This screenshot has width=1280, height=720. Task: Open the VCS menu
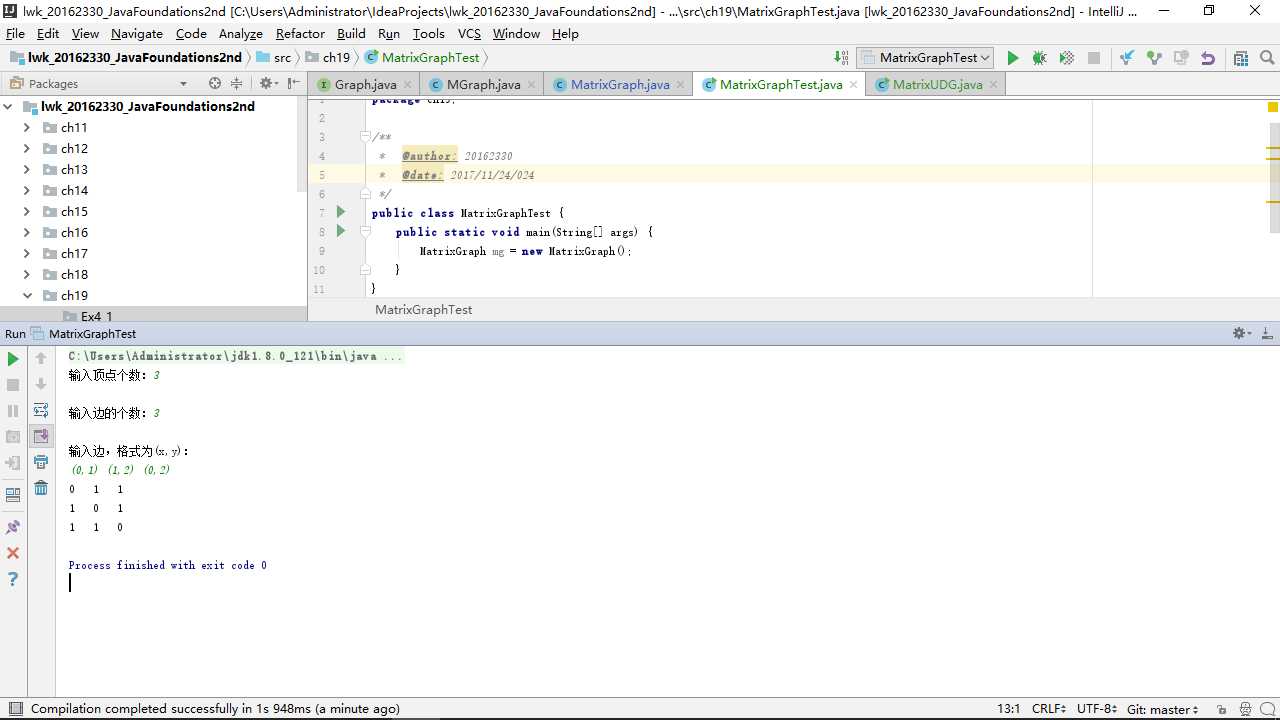(469, 34)
